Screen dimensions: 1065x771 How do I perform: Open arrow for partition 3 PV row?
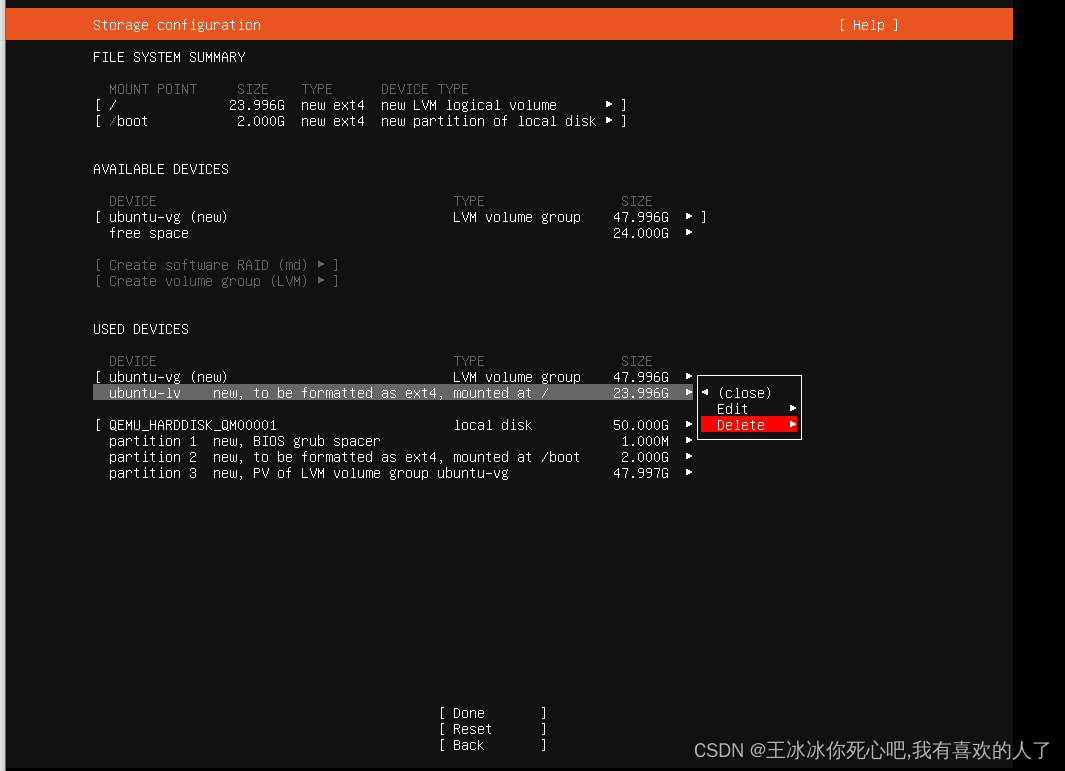[689, 473]
